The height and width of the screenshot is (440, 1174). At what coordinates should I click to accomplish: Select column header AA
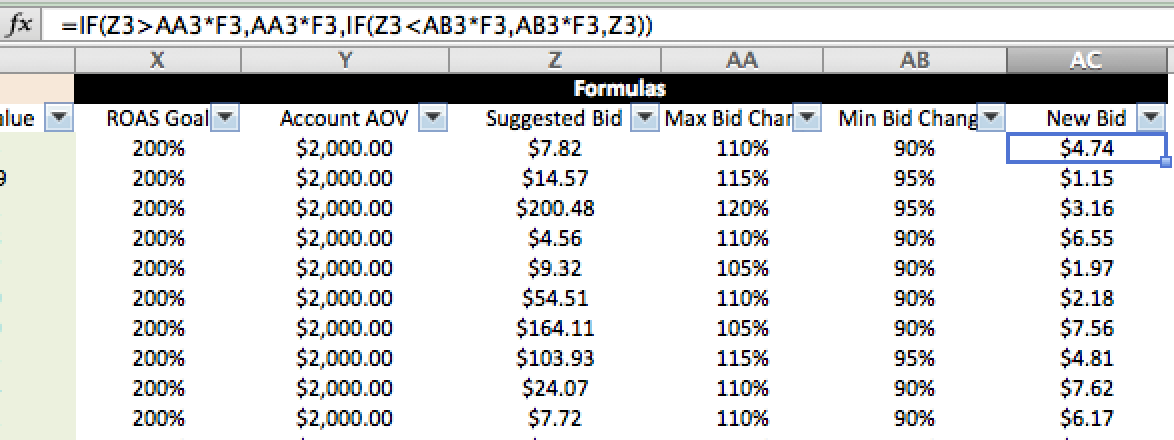click(741, 61)
